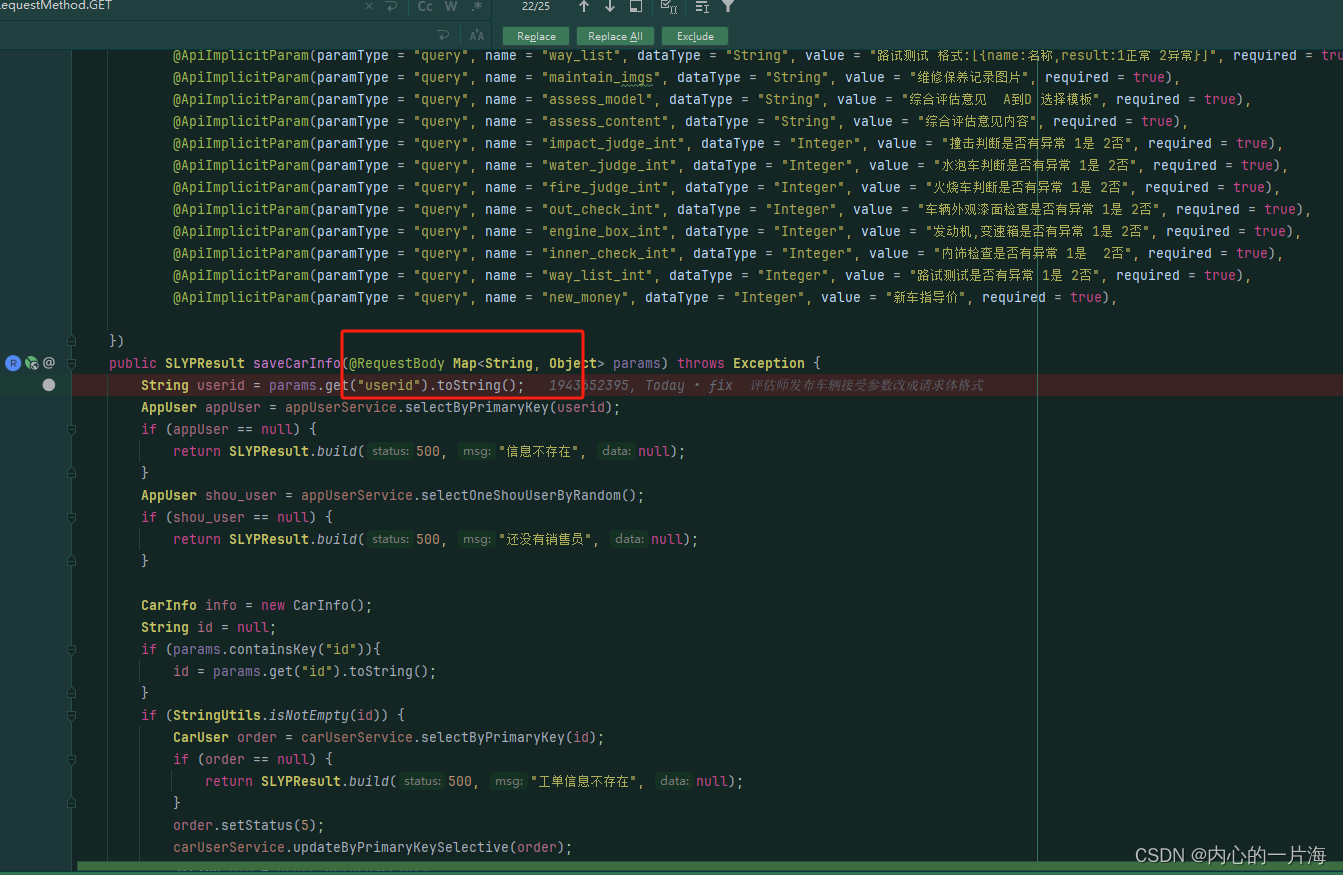This screenshot has width=1343, height=875.
Task: Toggle Match Case (Cc) option
Action: click(425, 6)
